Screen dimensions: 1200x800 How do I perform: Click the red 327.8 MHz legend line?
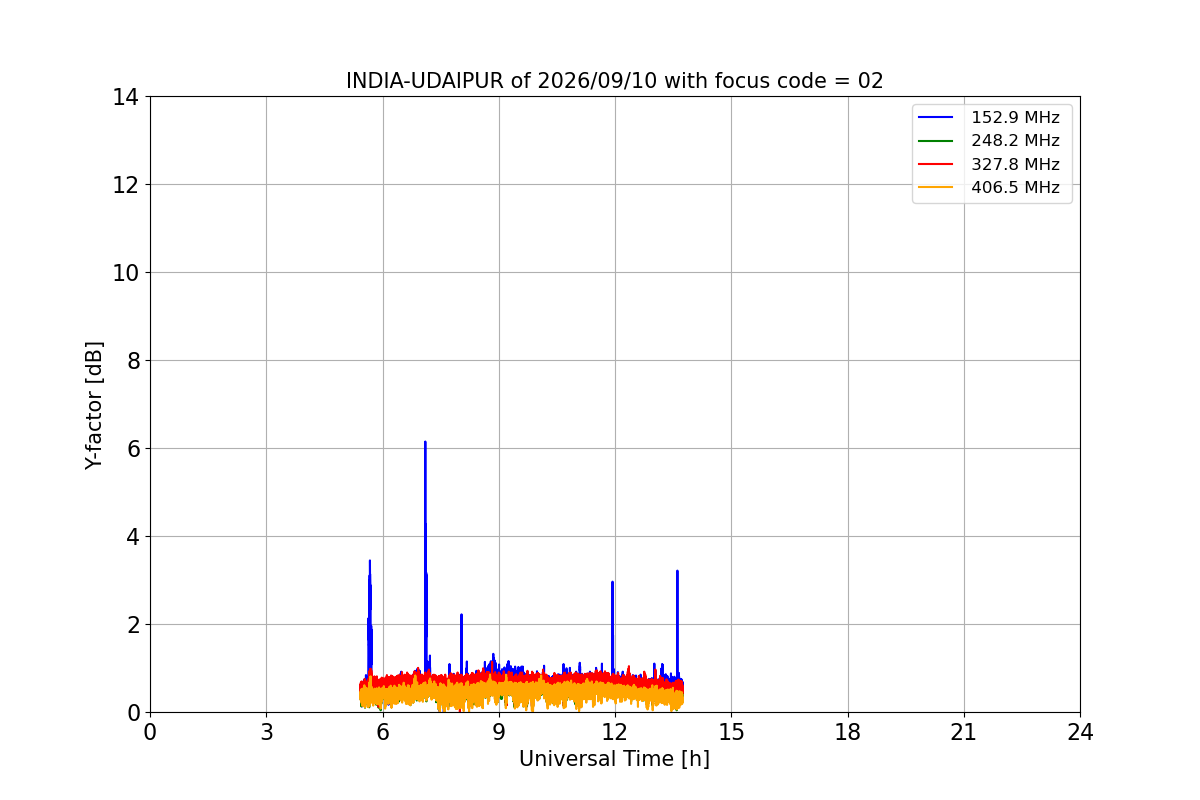938,164
